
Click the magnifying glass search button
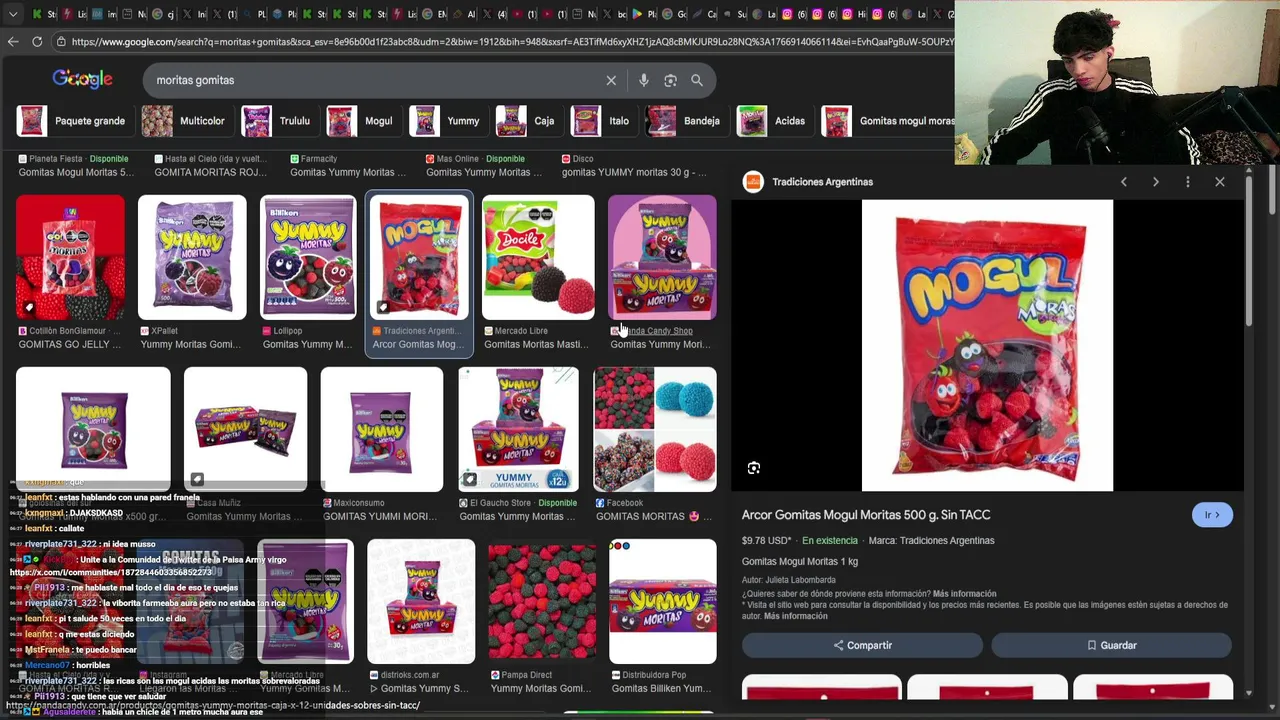(x=697, y=80)
